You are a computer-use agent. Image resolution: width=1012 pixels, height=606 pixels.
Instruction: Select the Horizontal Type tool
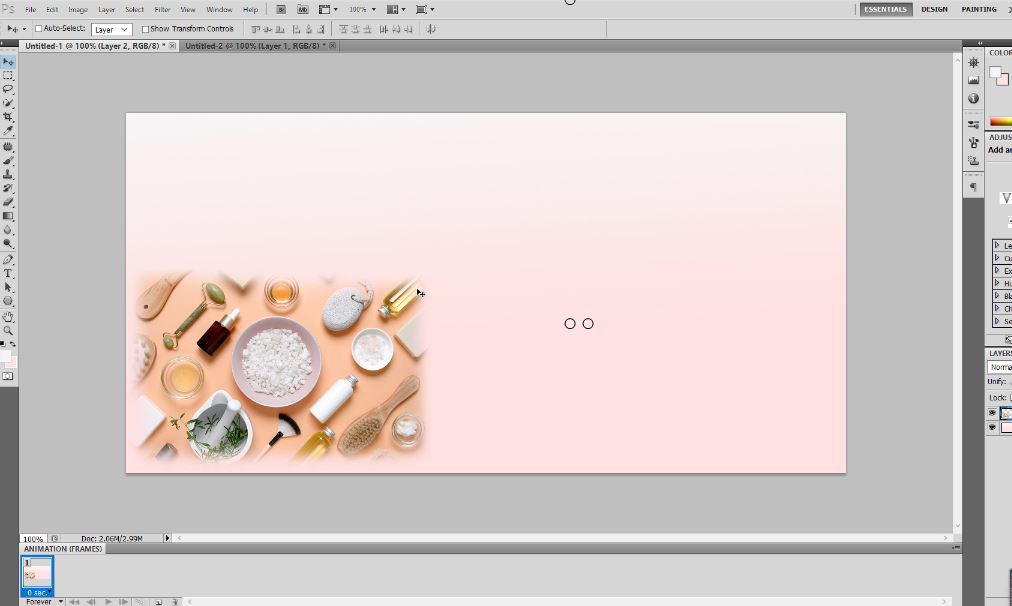tap(8, 274)
